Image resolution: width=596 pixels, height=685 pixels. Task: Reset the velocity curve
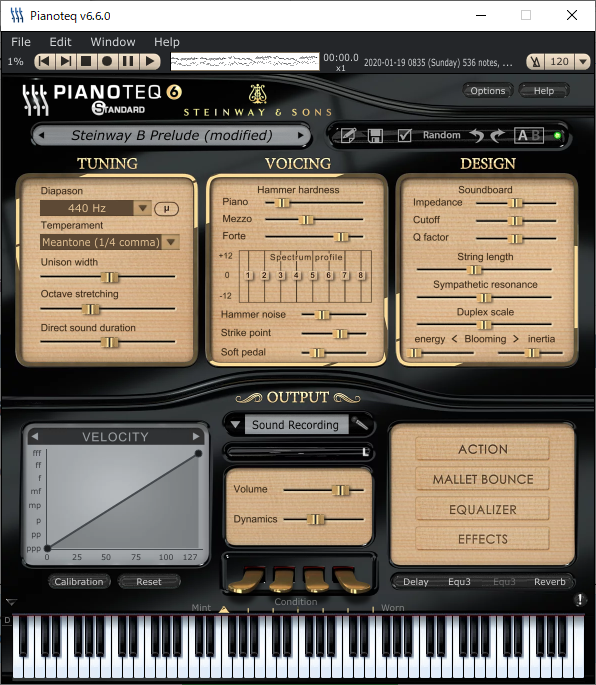point(149,581)
